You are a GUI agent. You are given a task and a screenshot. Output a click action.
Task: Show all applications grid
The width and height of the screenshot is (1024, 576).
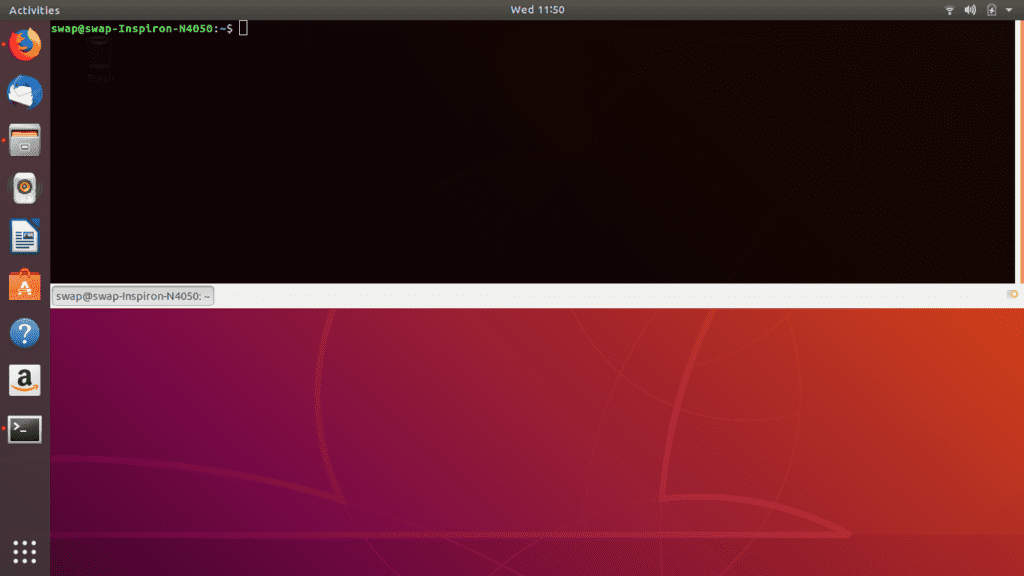point(23,552)
